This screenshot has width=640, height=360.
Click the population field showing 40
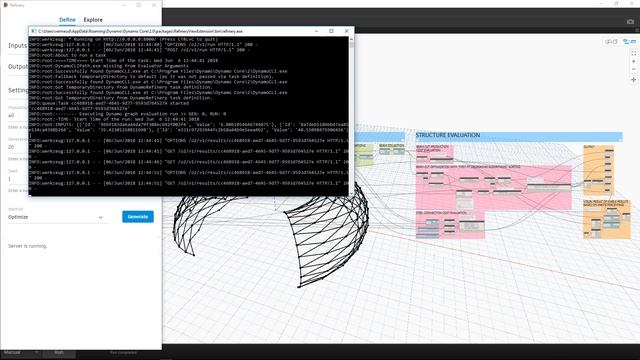18,115
